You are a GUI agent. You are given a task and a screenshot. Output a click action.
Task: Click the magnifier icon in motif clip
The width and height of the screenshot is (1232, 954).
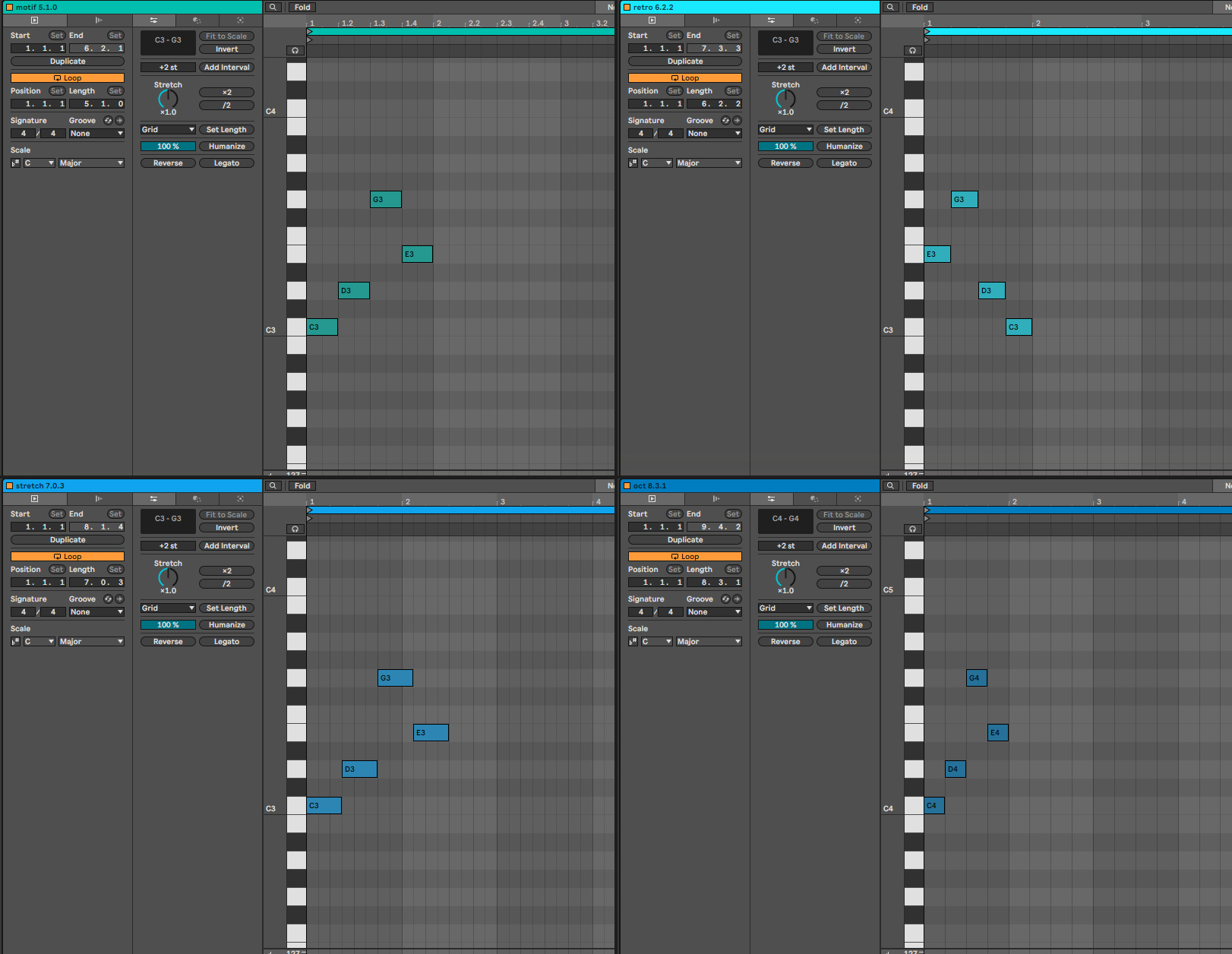(x=273, y=7)
